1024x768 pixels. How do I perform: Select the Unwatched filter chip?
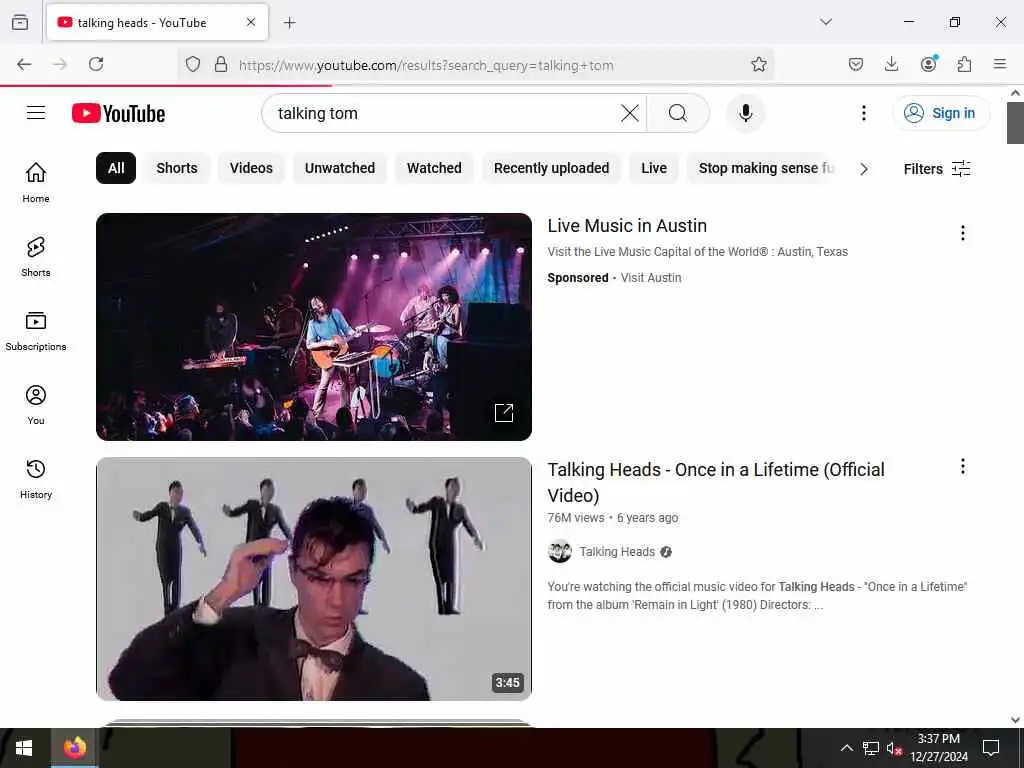(x=340, y=168)
